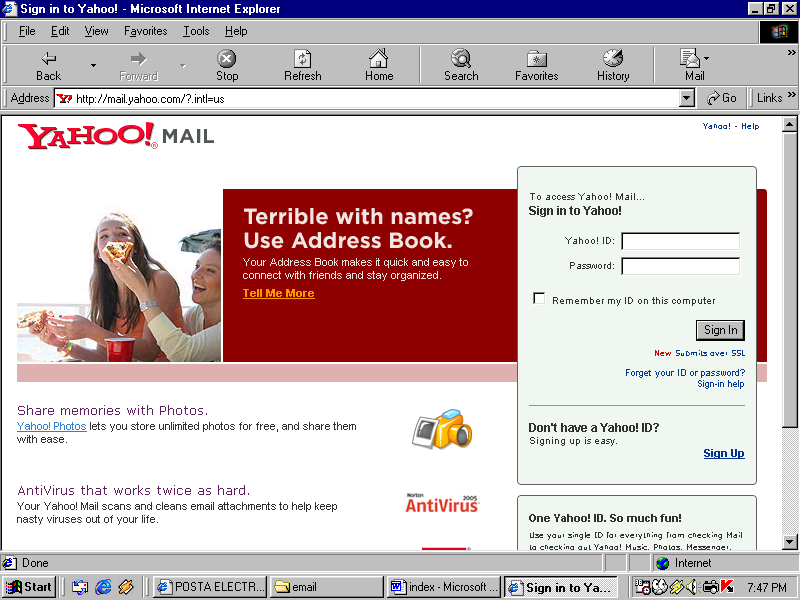800x600 pixels.
Task: Open the Yahoo! link at top right
Action: pos(716,126)
